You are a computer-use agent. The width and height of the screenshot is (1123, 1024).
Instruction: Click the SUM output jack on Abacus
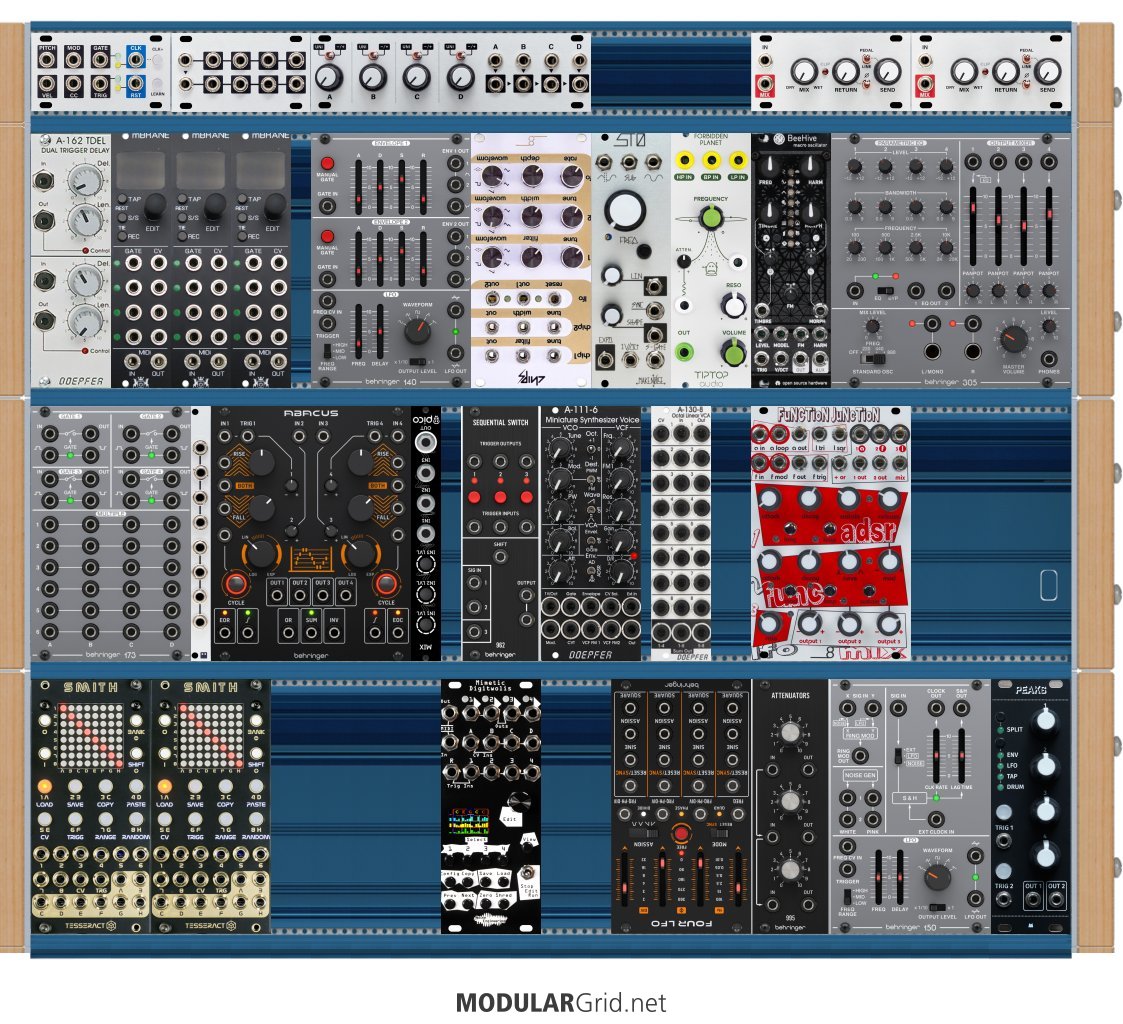pyautogui.click(x=311, y=632)
